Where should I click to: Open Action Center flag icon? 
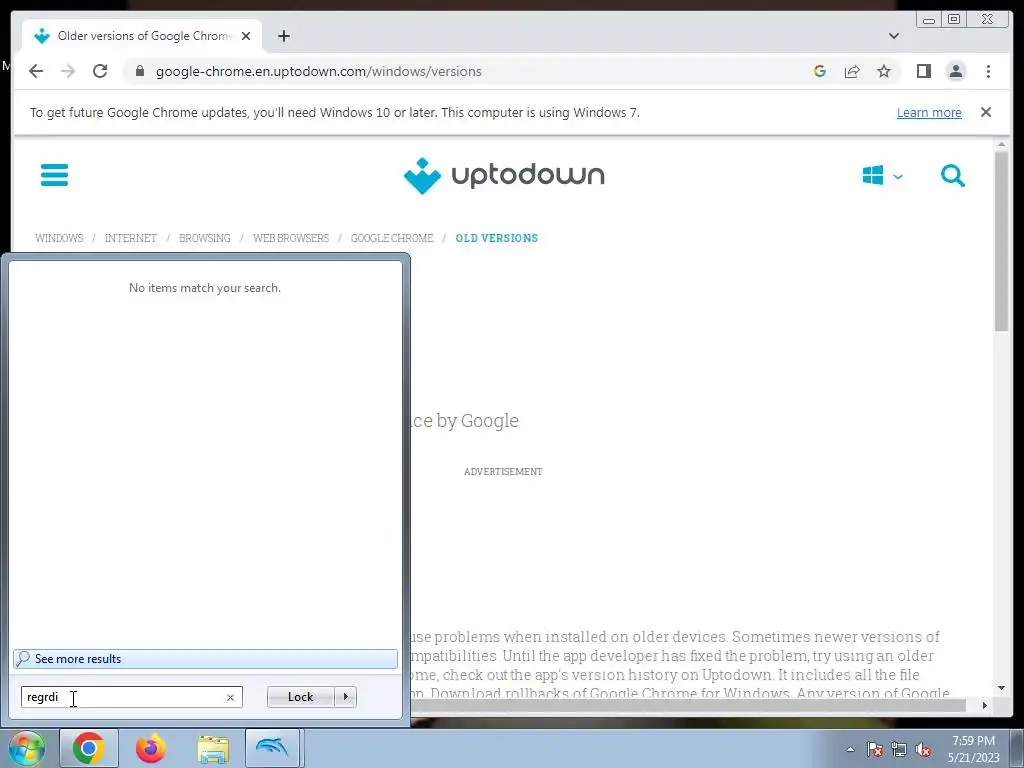tap(875, 750)
